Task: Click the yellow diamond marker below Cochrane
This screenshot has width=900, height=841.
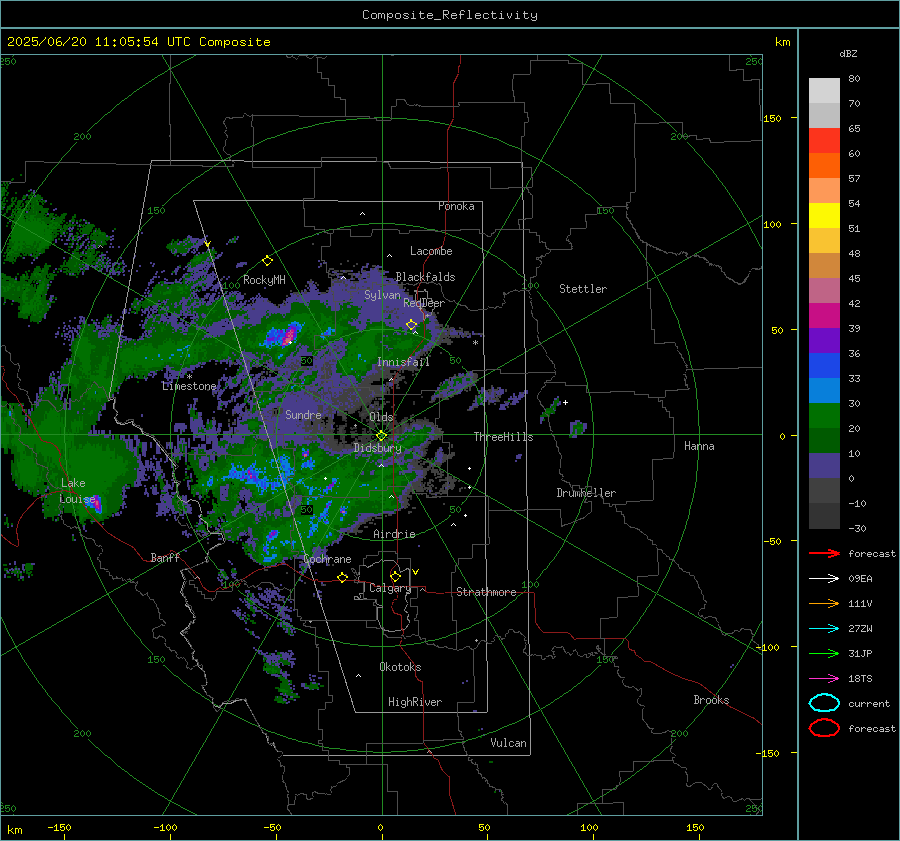Action: [342, 577]
